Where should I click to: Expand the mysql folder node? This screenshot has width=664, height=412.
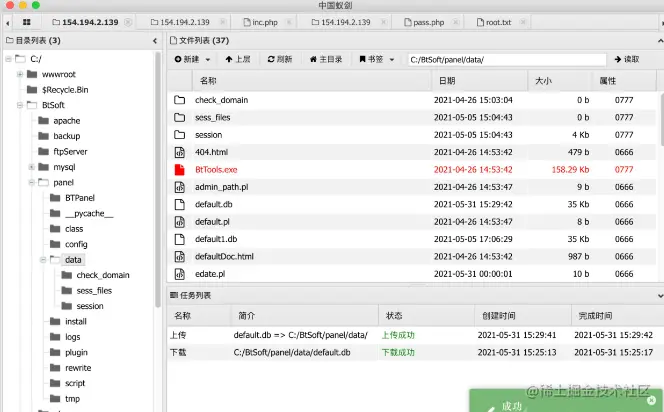coord(31,167)
